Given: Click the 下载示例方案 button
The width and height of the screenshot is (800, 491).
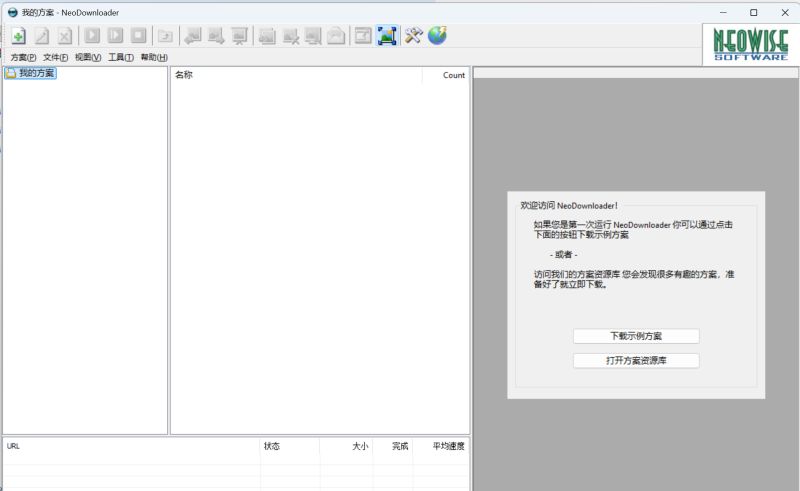Looking at the screenshot, I should point(636,336).
